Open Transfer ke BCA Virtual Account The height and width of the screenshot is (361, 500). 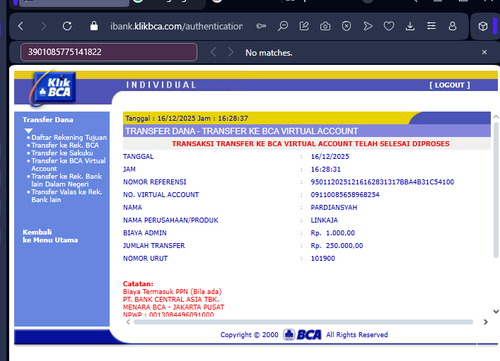click(68, 165)
